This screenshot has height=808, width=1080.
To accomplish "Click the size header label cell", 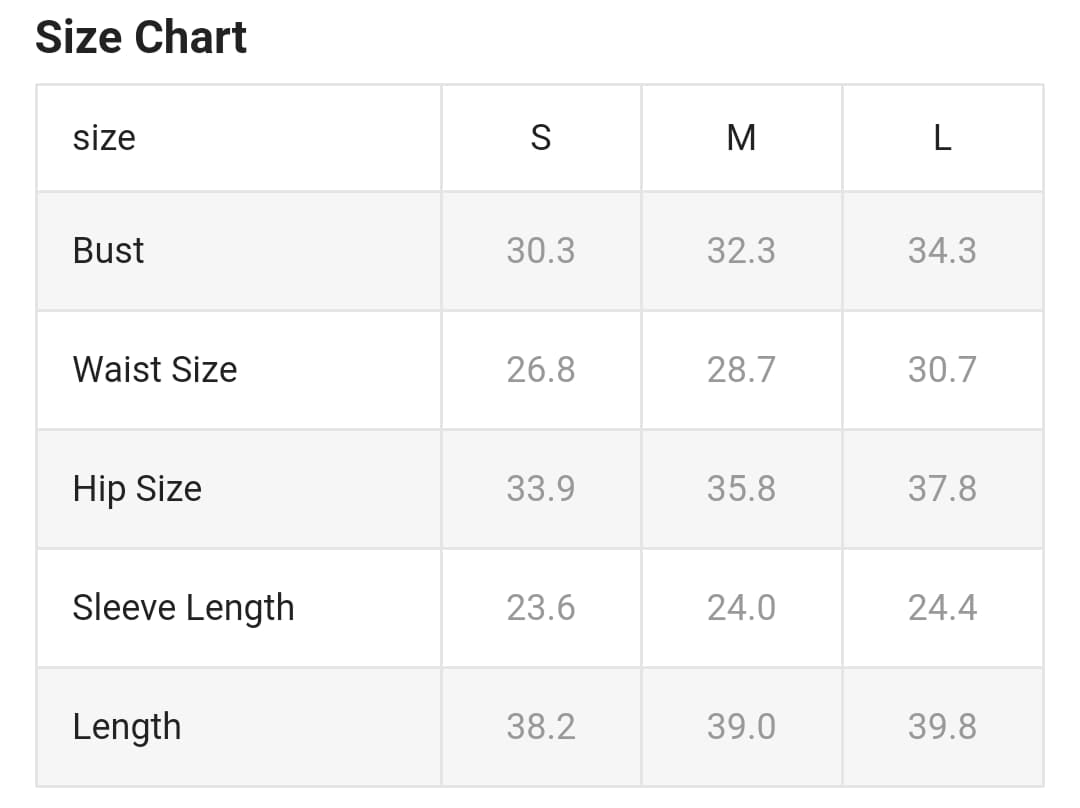I will 104,137.
